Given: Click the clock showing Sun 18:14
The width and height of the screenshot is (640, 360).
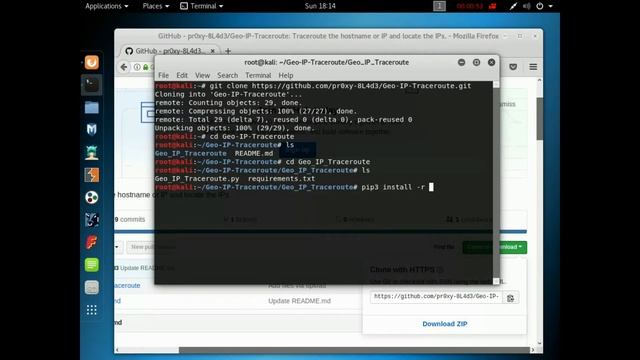Looking at the screenshot, I should (x=320, y=6).
